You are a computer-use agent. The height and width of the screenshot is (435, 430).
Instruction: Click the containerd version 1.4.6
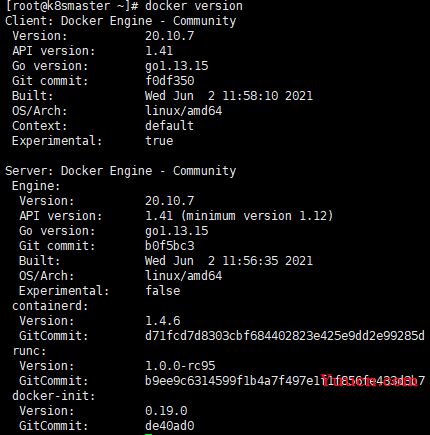click(163, 321)
